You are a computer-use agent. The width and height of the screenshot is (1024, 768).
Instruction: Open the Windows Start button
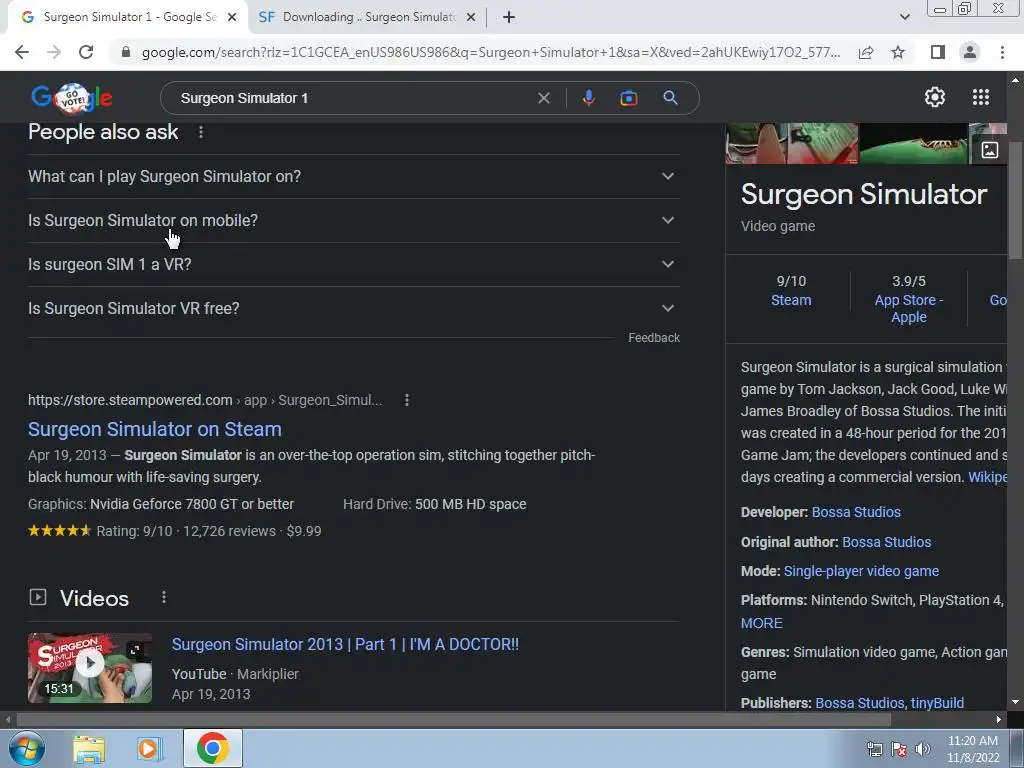pyautogui.click(x=27, y=748)
